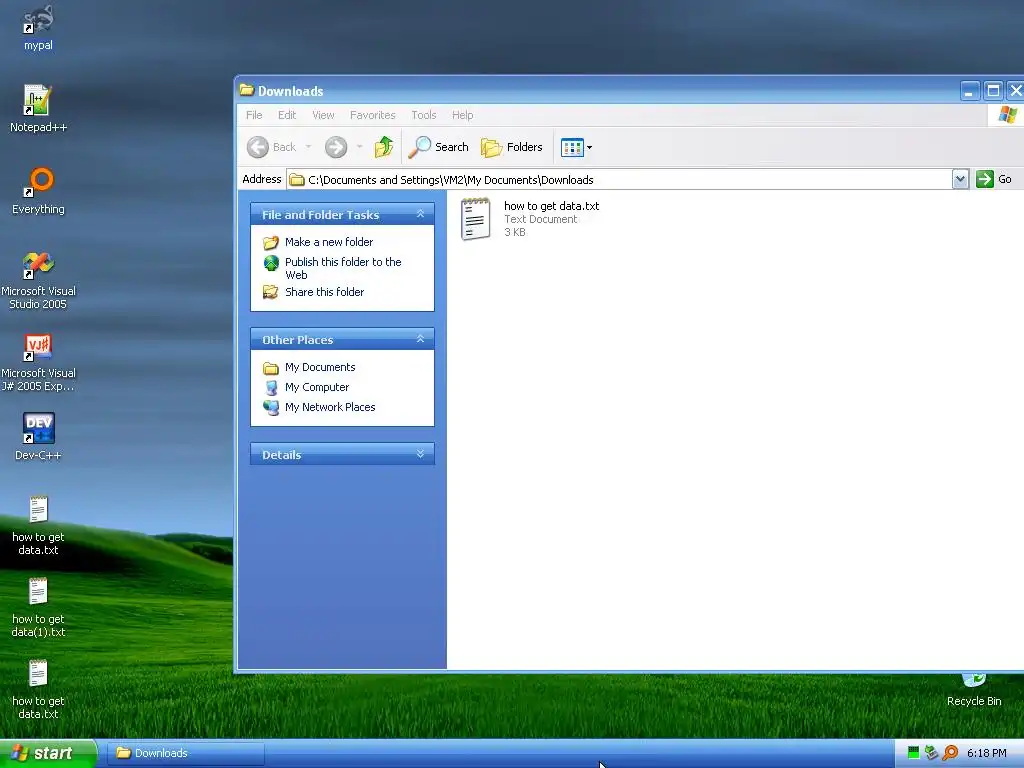Click the green square tray icon
This screenshot has width=1024, height=768.
pos(914,753)
